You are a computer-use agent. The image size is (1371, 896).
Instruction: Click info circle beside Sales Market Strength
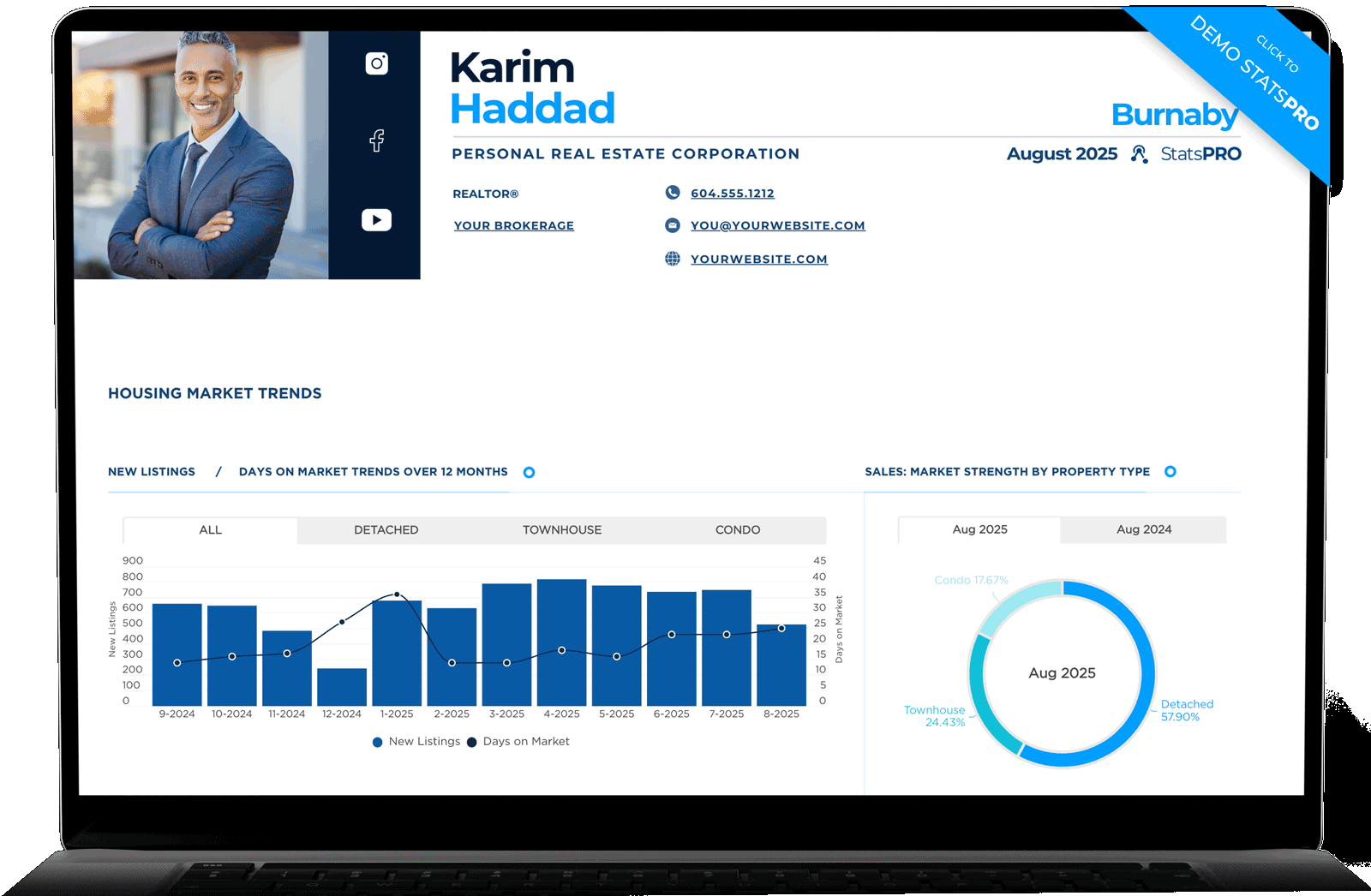tap(1170, 471)
